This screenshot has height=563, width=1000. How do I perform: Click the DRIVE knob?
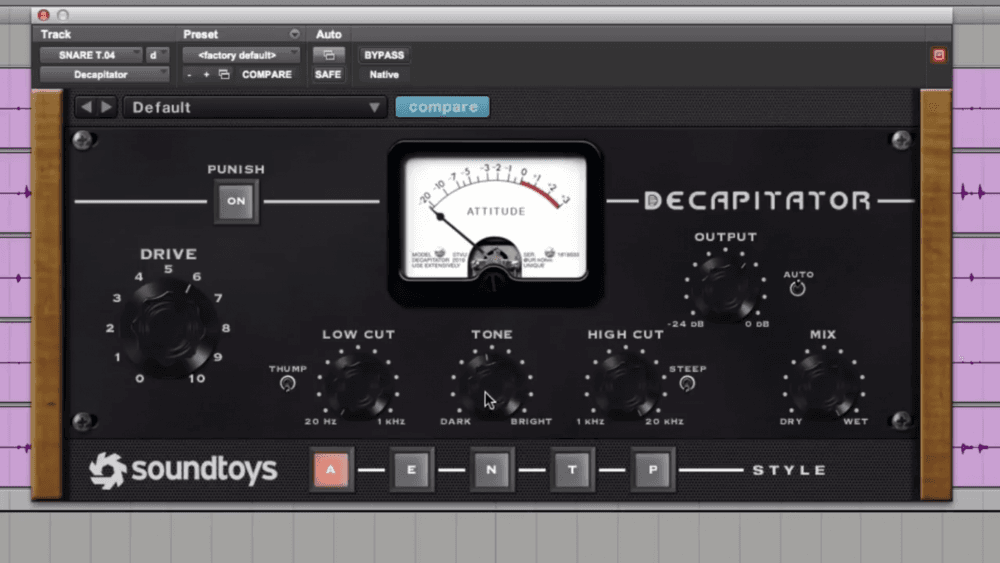point(169,328)
